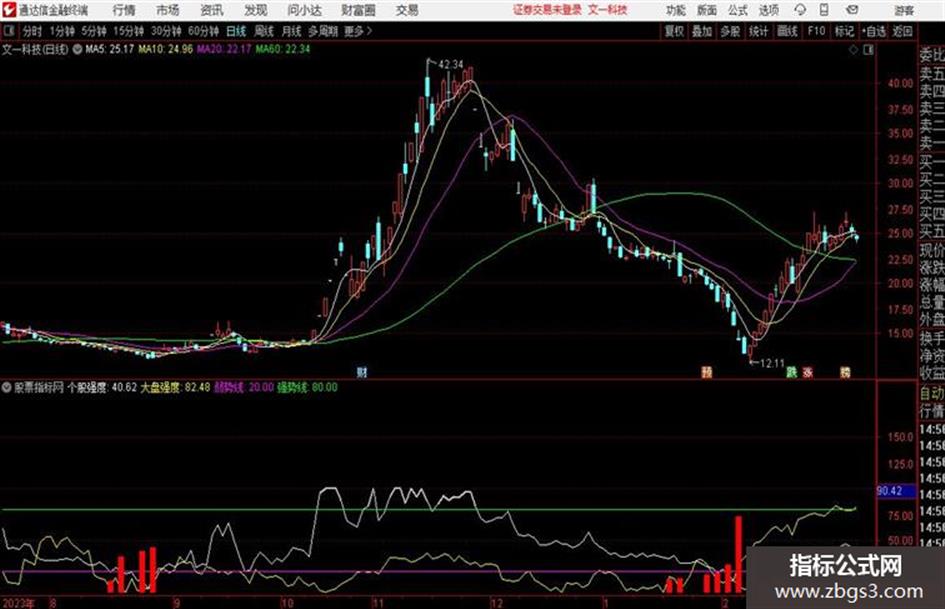This screenshot has width=945, height=609.
Task: Open the 公式 menu
Action: (738, 10)
